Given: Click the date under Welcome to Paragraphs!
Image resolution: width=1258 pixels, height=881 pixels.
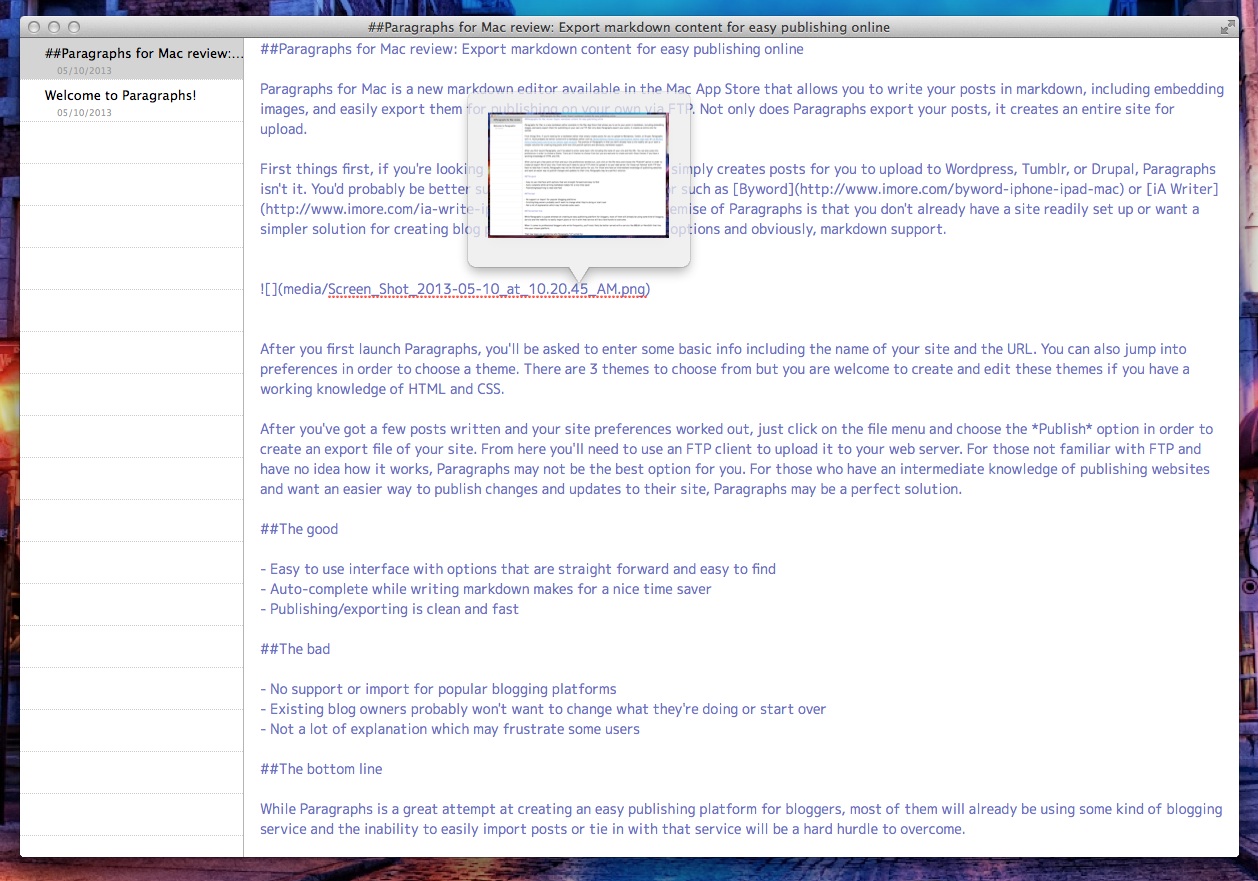Looking at the screenshot, I should 84,113.
